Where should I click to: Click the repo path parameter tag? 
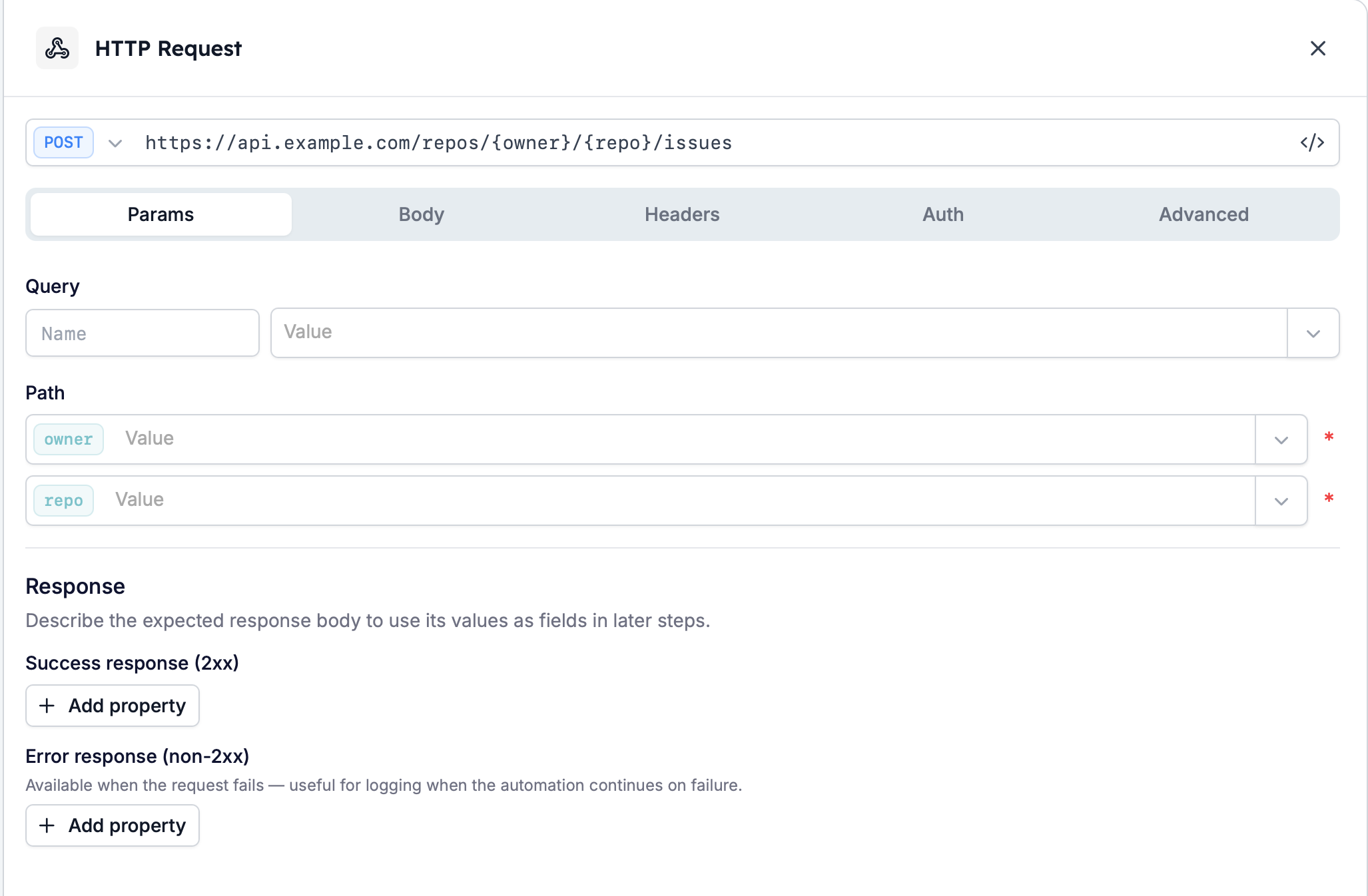(63, 501)
